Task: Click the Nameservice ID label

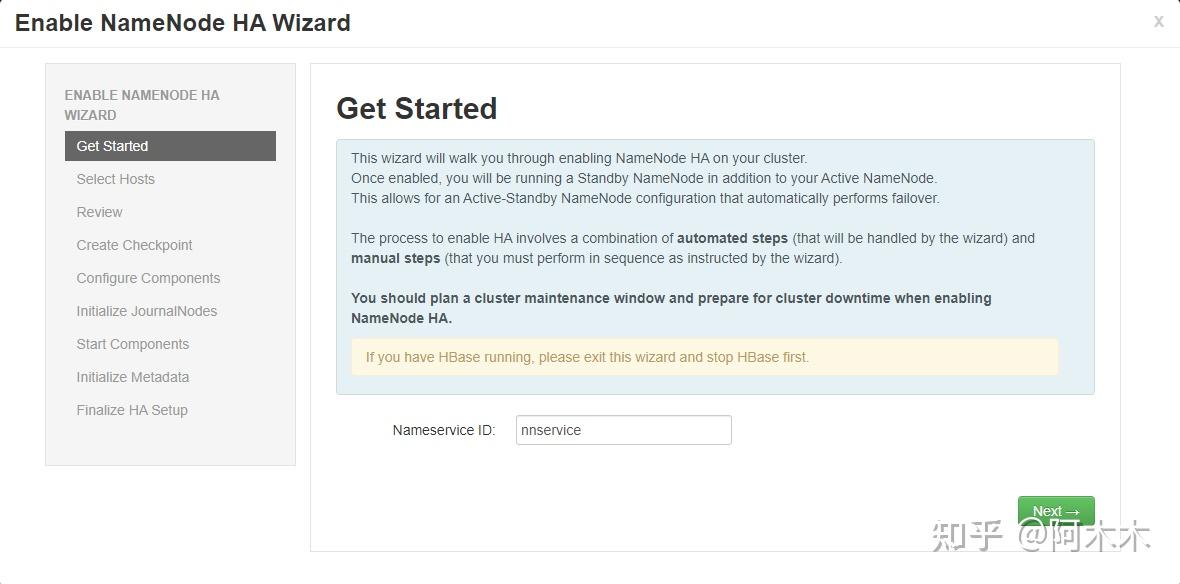Action: [x=444, y=430]
